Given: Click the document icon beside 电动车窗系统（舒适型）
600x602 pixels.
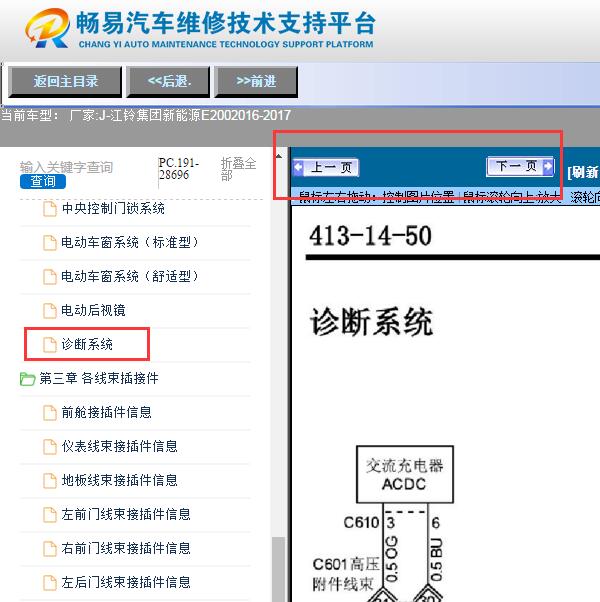Looking at the screenshot, I should tap(50, 276).
